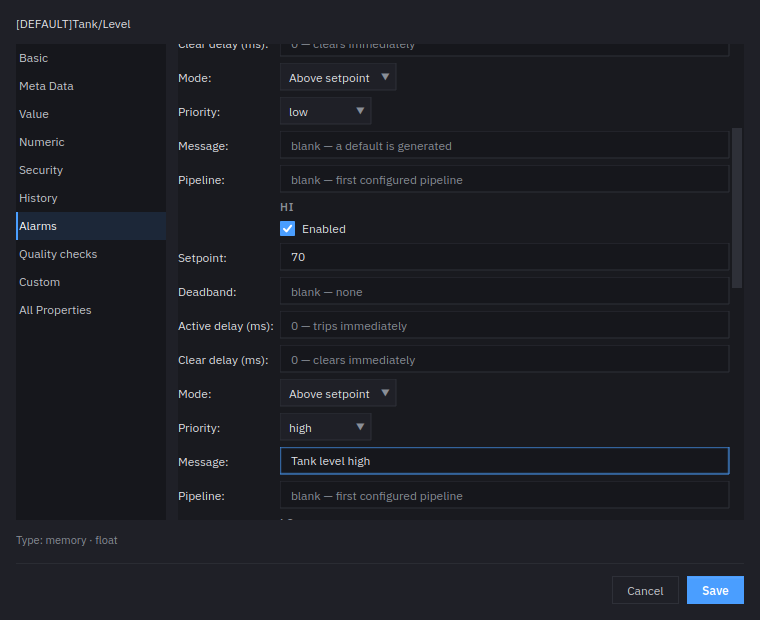
Task: Save the tag configuration
Action: click(x=715, y=590)
